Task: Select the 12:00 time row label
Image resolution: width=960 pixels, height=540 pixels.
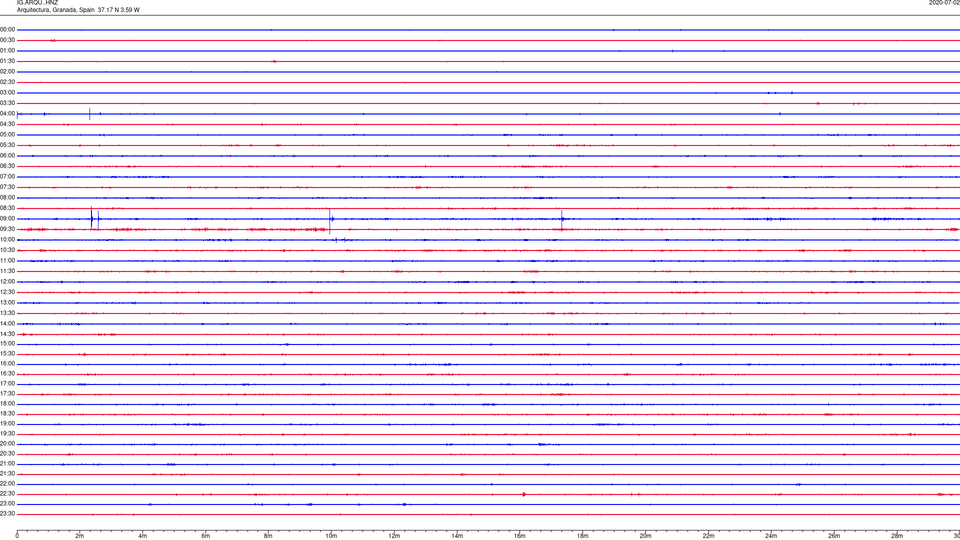Action: (x=7, y=282)
